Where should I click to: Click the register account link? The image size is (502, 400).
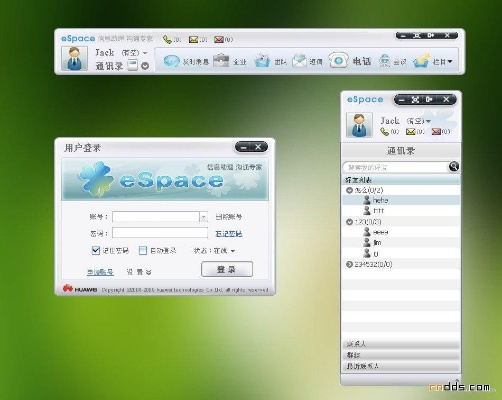click(x=100, y=272)
